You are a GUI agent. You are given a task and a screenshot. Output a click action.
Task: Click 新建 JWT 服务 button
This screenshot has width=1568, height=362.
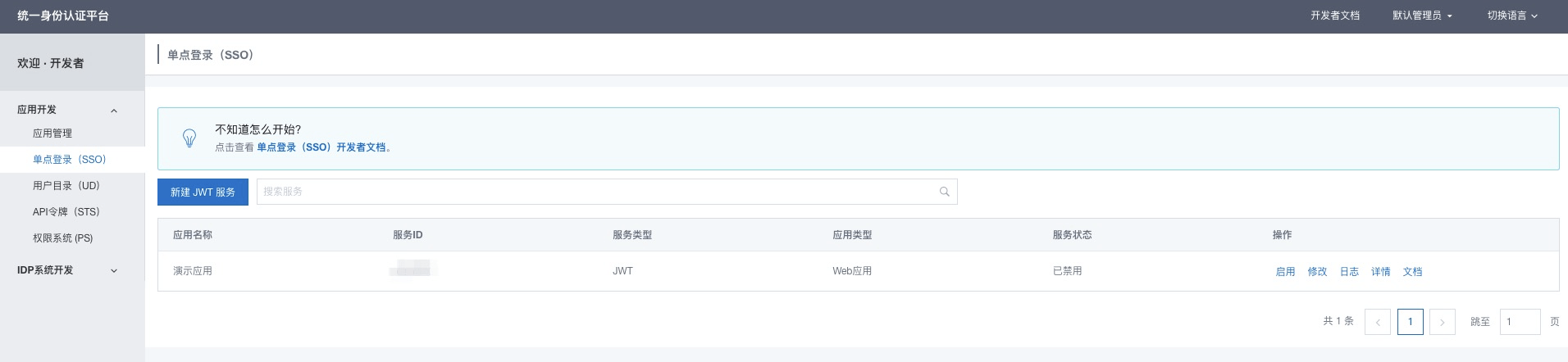click(x=203, y=192)
